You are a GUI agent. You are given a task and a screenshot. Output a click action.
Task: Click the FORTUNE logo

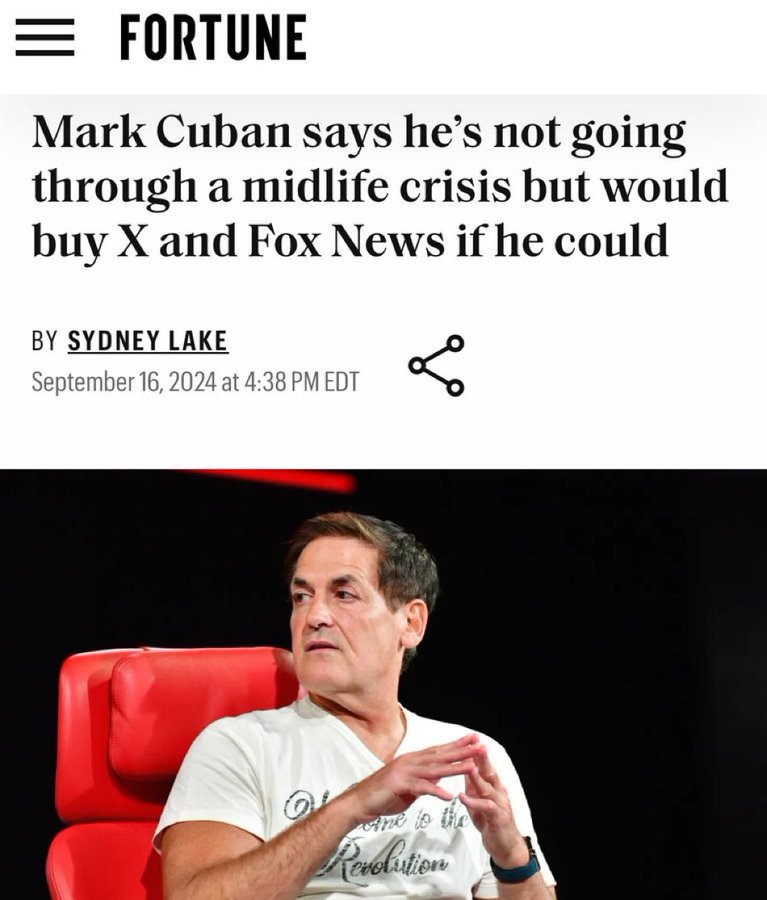pos(213,38)
